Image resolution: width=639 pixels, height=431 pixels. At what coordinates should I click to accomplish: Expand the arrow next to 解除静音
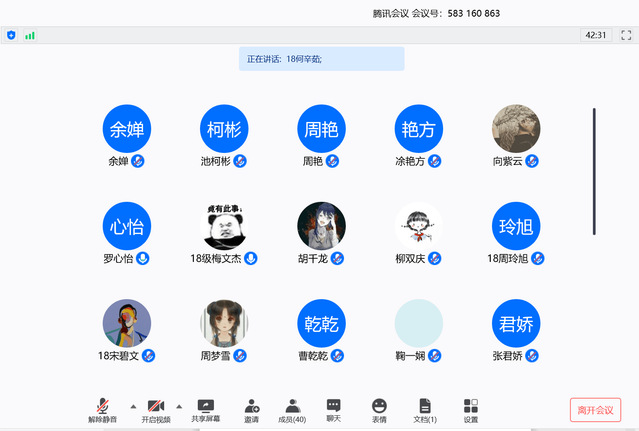pos(133,406)
